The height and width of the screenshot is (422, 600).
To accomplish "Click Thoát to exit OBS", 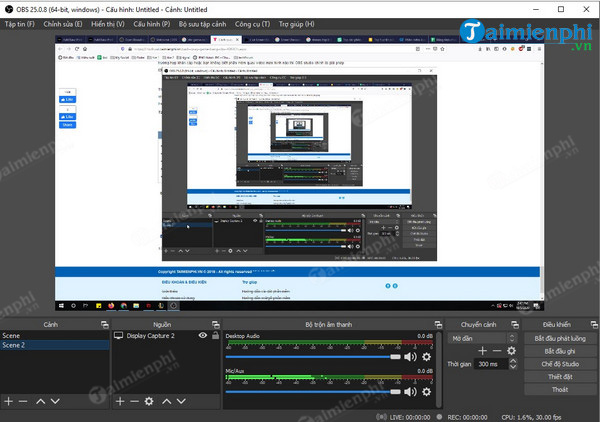I will pyautogui.click(x=560, y=389).
